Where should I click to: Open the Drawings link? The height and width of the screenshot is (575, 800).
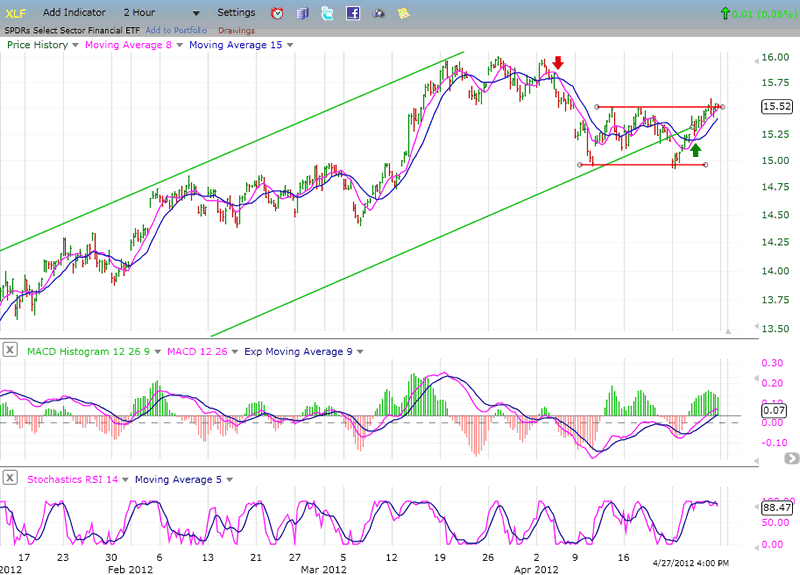click(236, 30)
